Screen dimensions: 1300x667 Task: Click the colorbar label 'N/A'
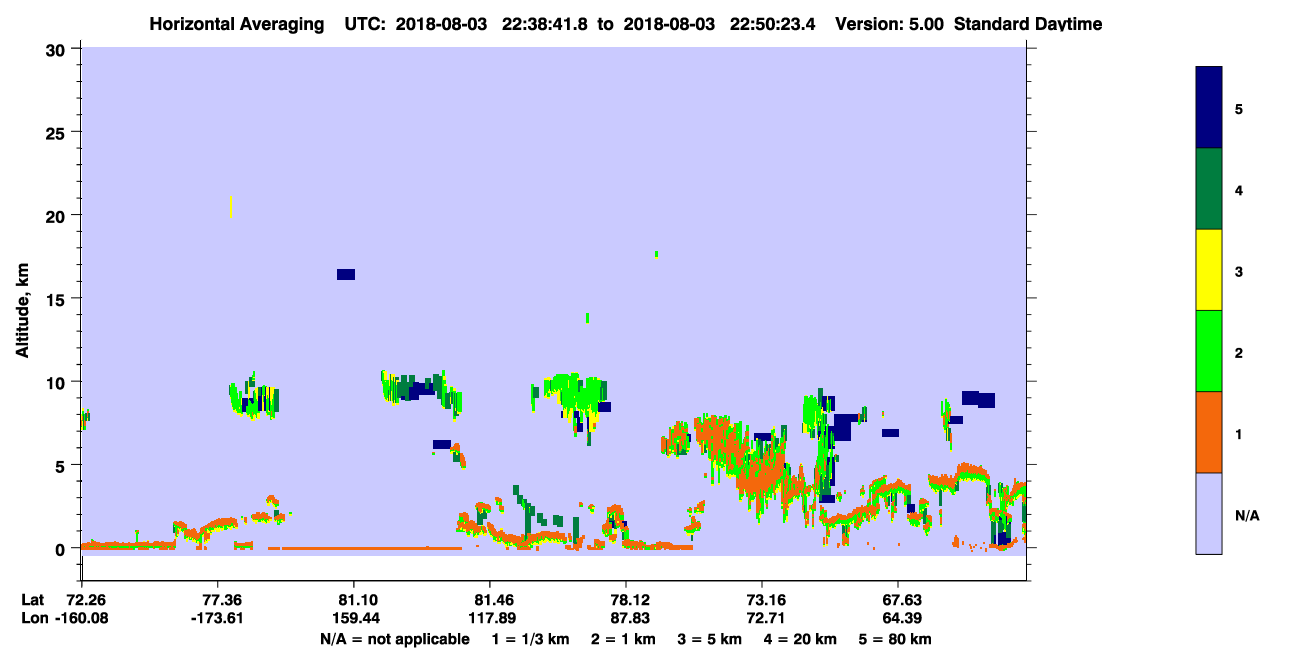click(x=1247, y=514)
